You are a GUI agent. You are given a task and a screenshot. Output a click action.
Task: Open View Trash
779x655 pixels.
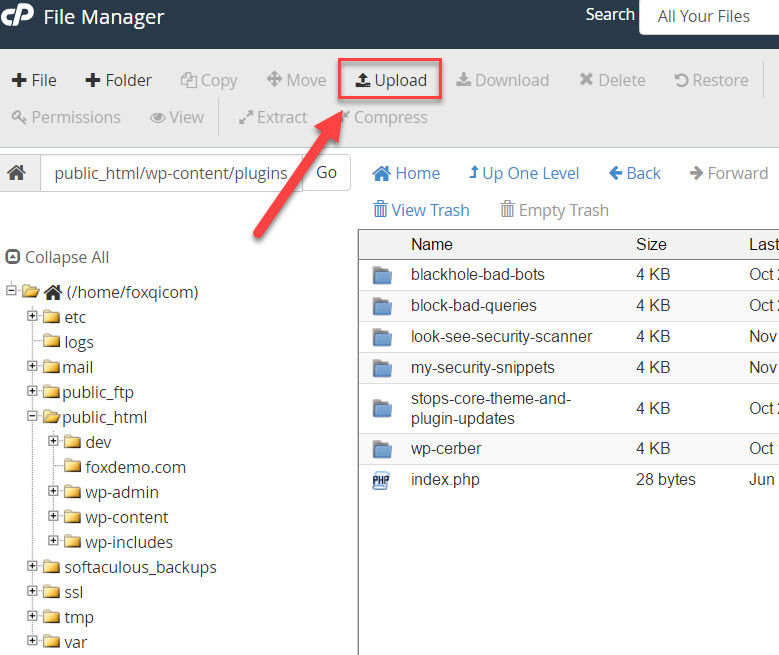(x=420, y=210)
